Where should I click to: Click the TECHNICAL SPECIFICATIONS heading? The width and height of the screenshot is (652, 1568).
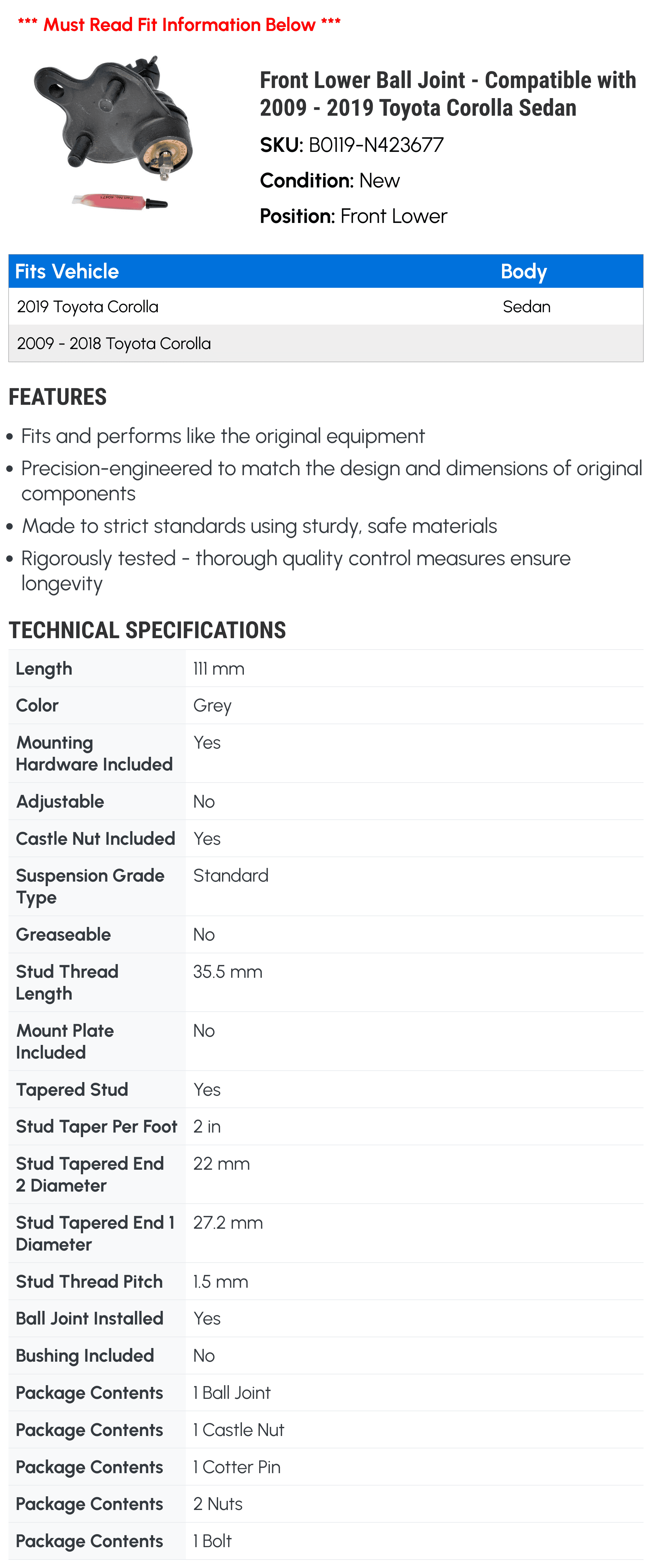tap(147, 630)
